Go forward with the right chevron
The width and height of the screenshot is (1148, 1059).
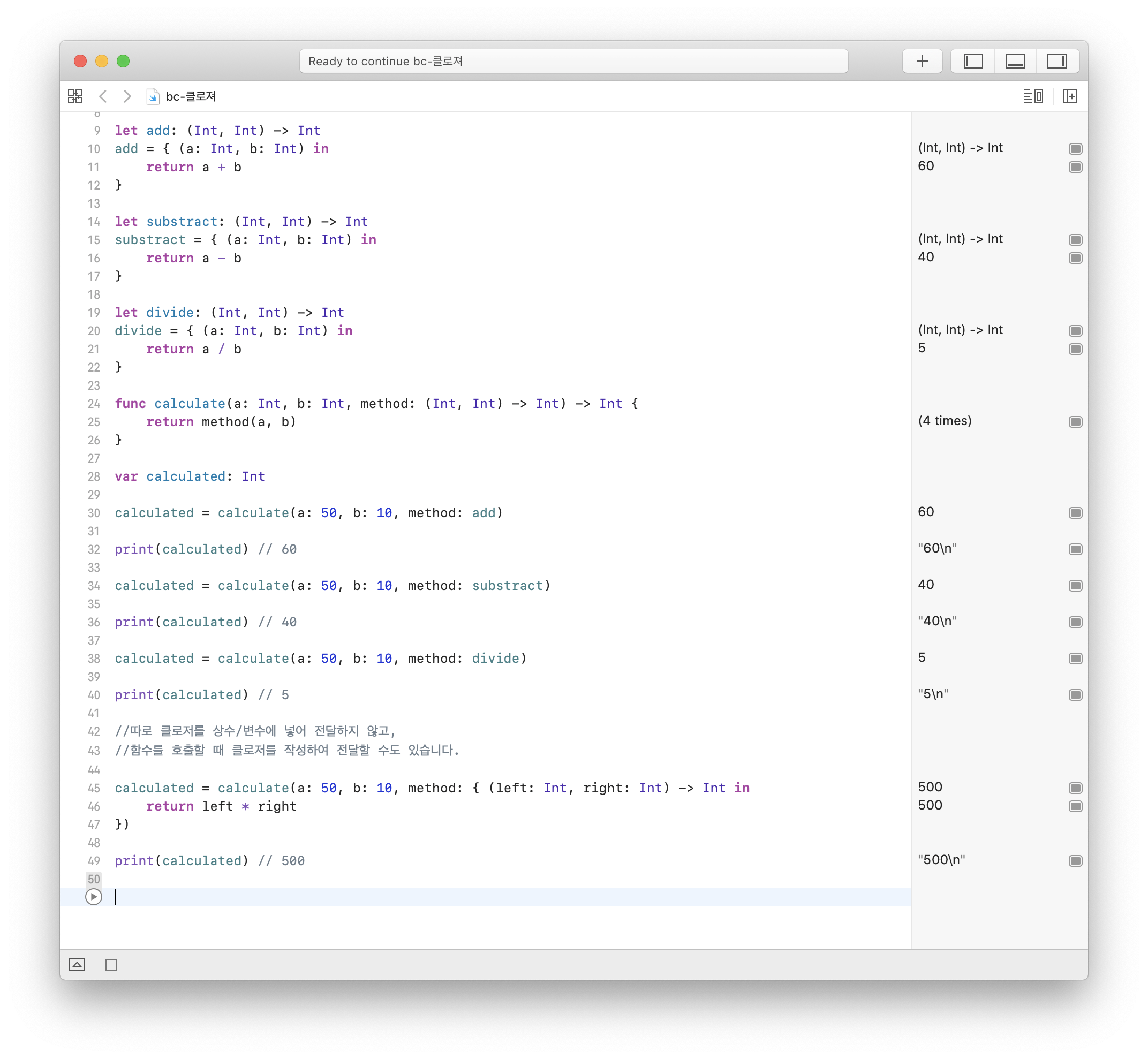[x=127, y=96]
